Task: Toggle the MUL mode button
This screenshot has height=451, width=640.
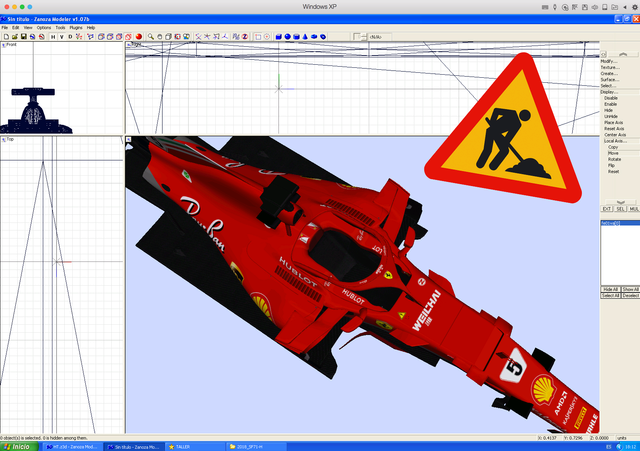Action: pyautogui.click(x=634, y=209)
